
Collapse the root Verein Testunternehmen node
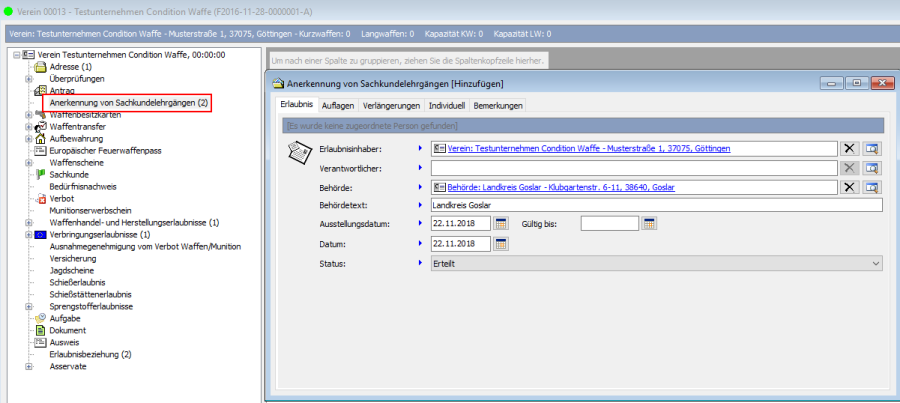point(17,55)
